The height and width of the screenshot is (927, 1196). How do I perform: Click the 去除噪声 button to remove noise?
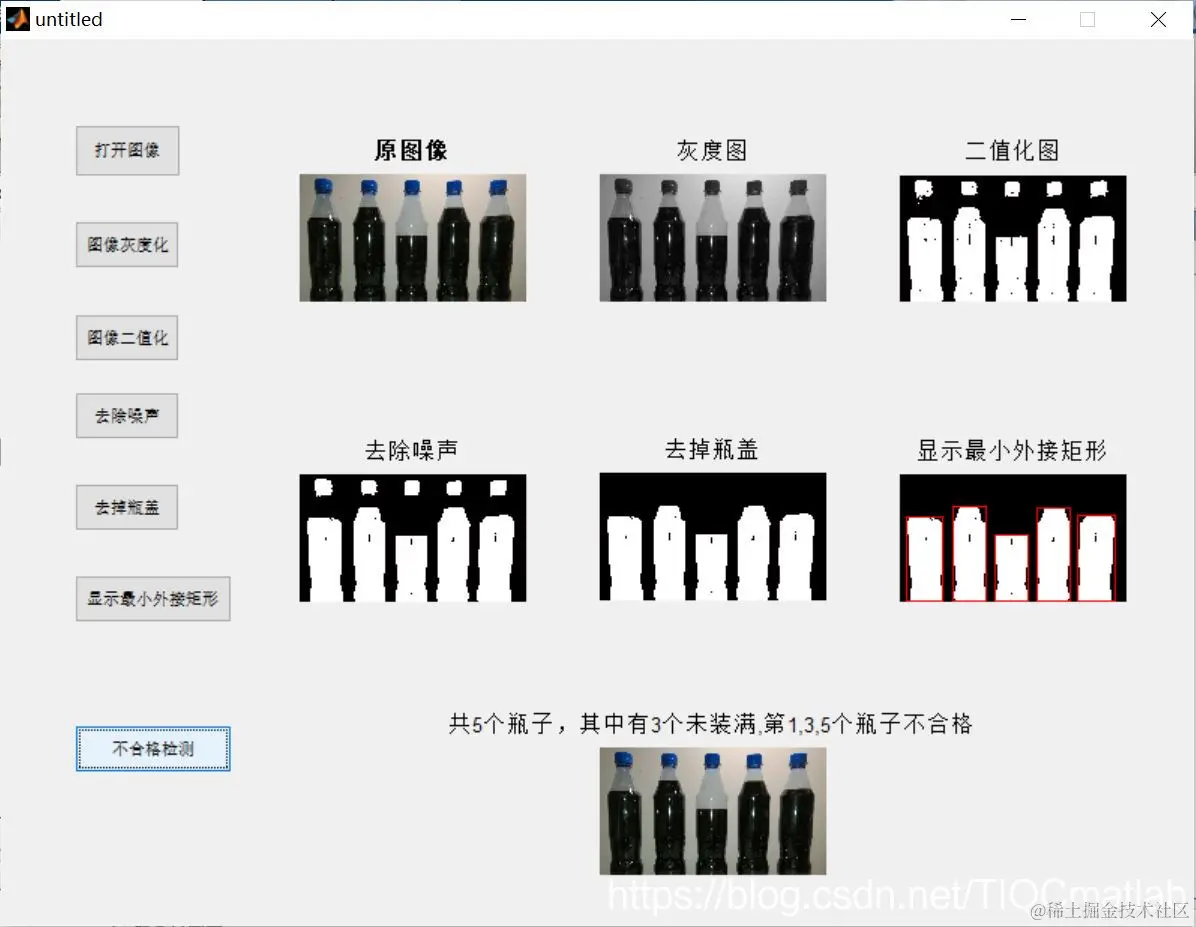126,415
